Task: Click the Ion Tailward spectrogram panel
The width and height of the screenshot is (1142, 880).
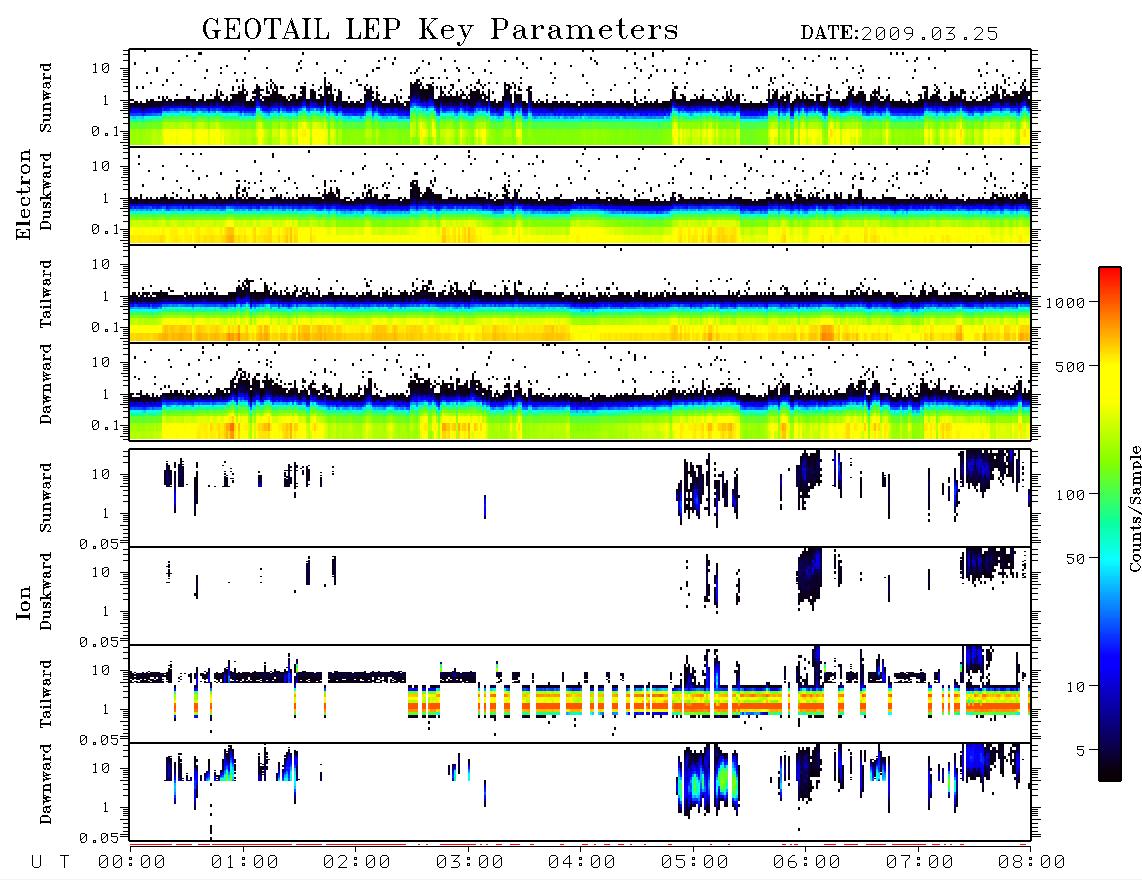Action: click(x=580, y=694)
